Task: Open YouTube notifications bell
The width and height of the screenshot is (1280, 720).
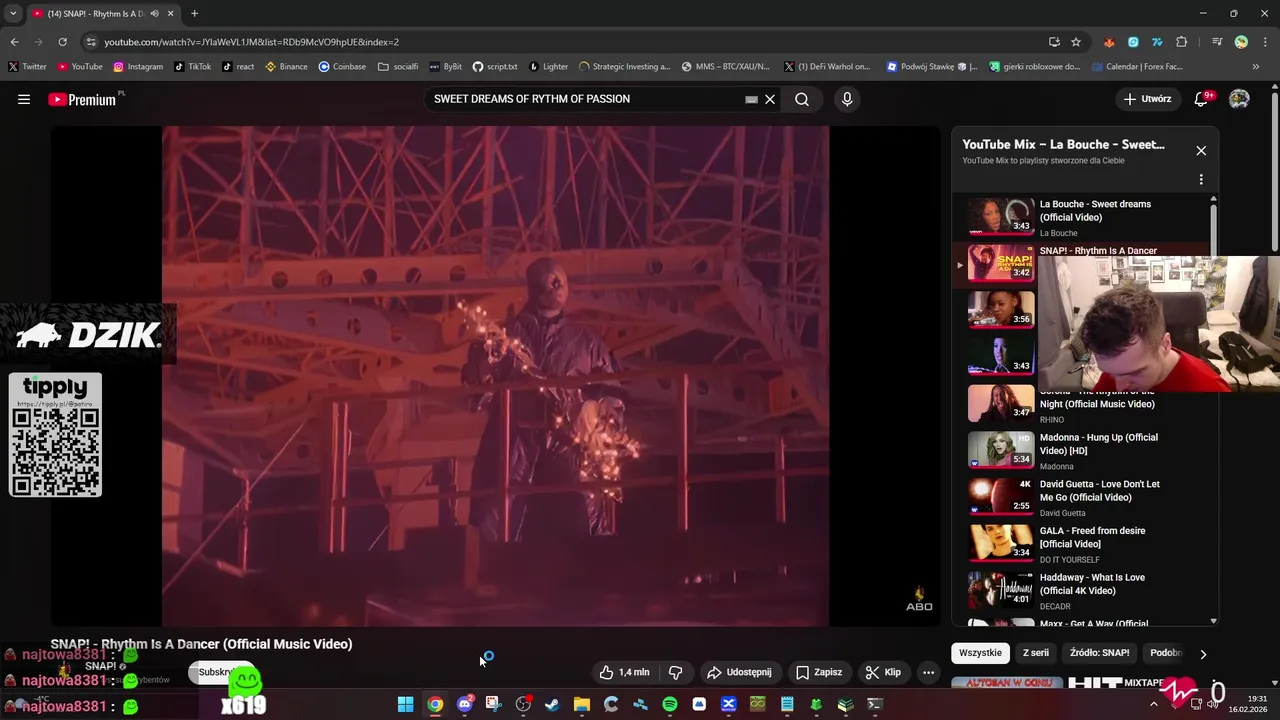Action: (1202, 99)
